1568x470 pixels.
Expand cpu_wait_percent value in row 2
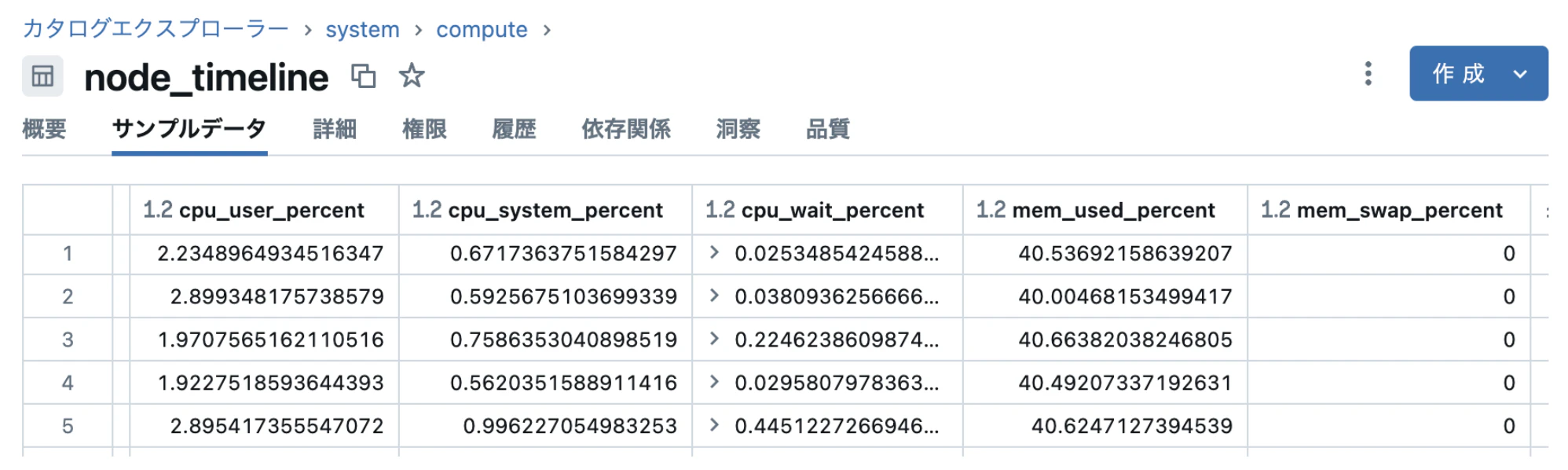pos(714,296)
